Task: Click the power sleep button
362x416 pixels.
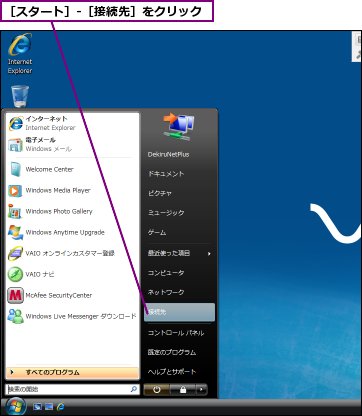Action: click(x=157, y=390)
